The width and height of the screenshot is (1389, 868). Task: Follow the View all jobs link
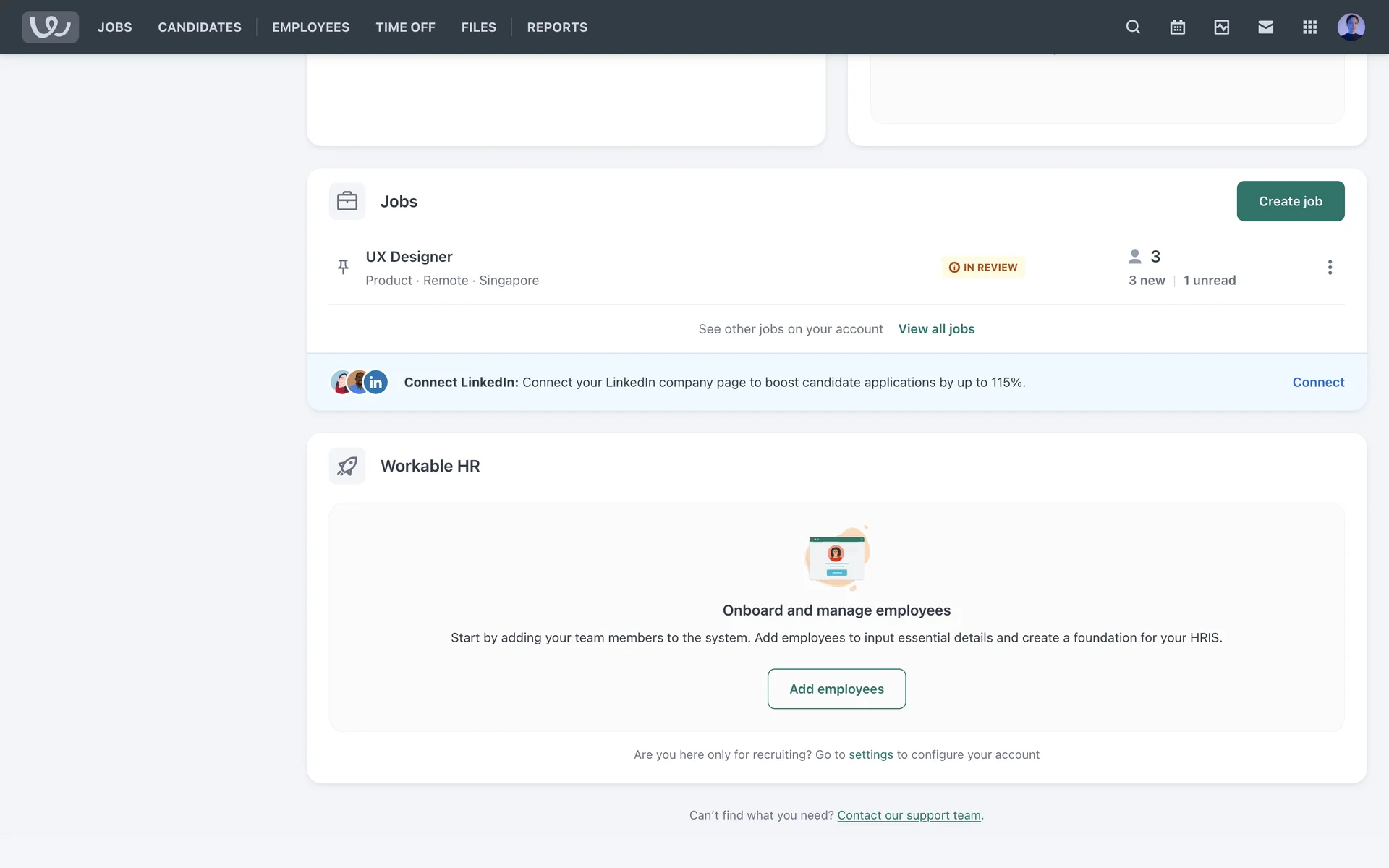tap(936, 329)
